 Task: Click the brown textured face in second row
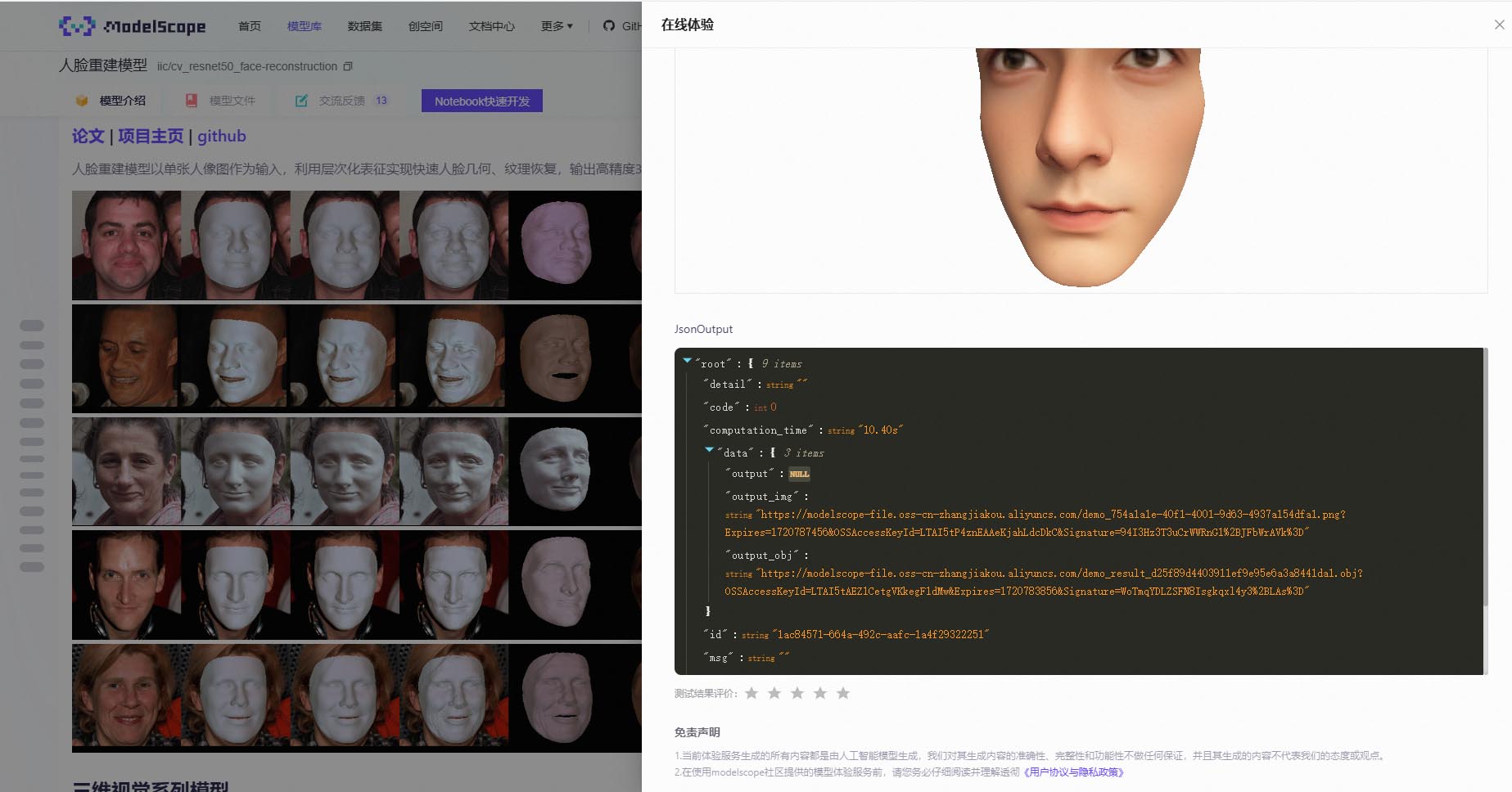tap(557, 358)
